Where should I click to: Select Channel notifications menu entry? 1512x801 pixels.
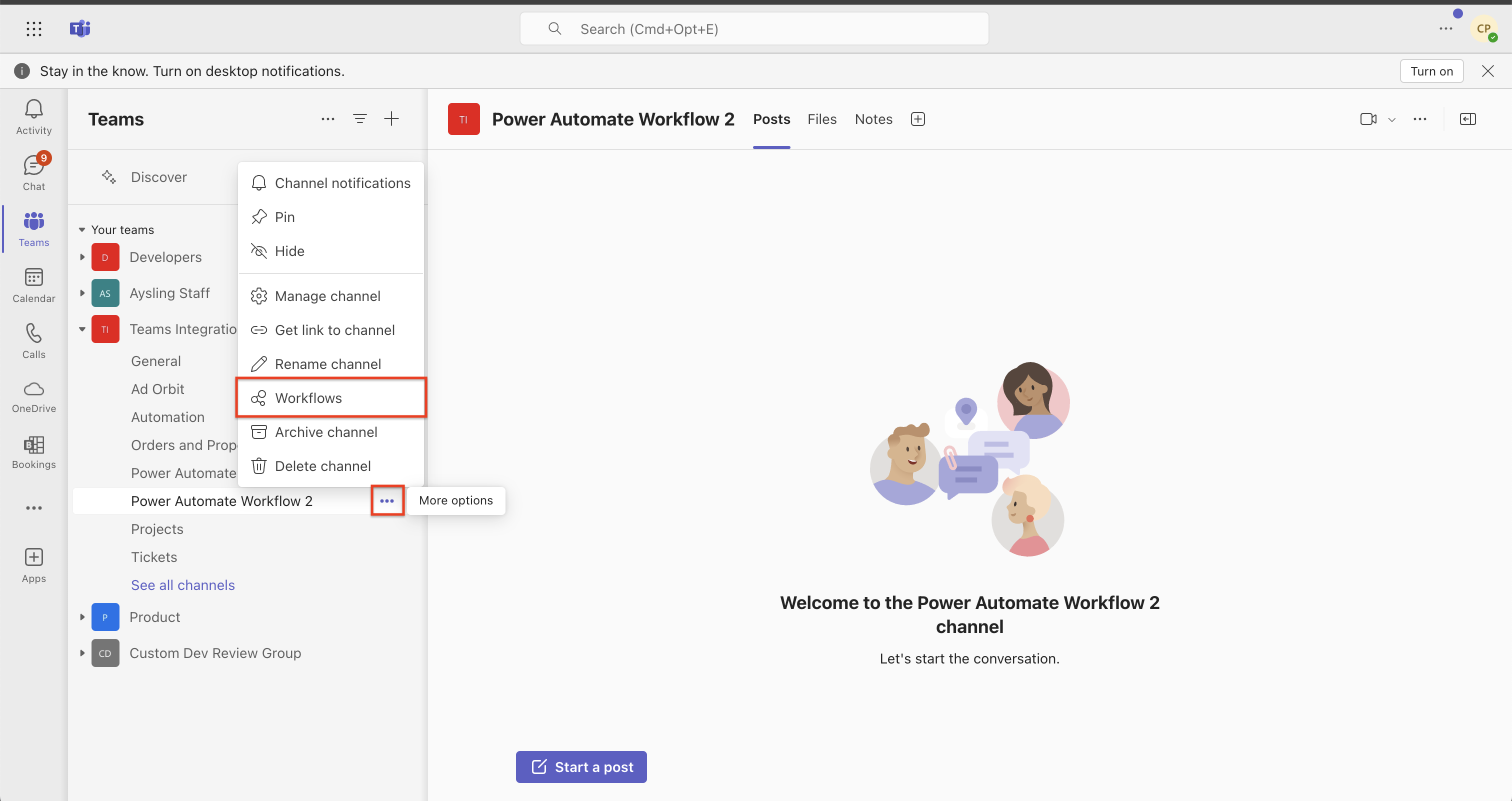click(331, 183)
